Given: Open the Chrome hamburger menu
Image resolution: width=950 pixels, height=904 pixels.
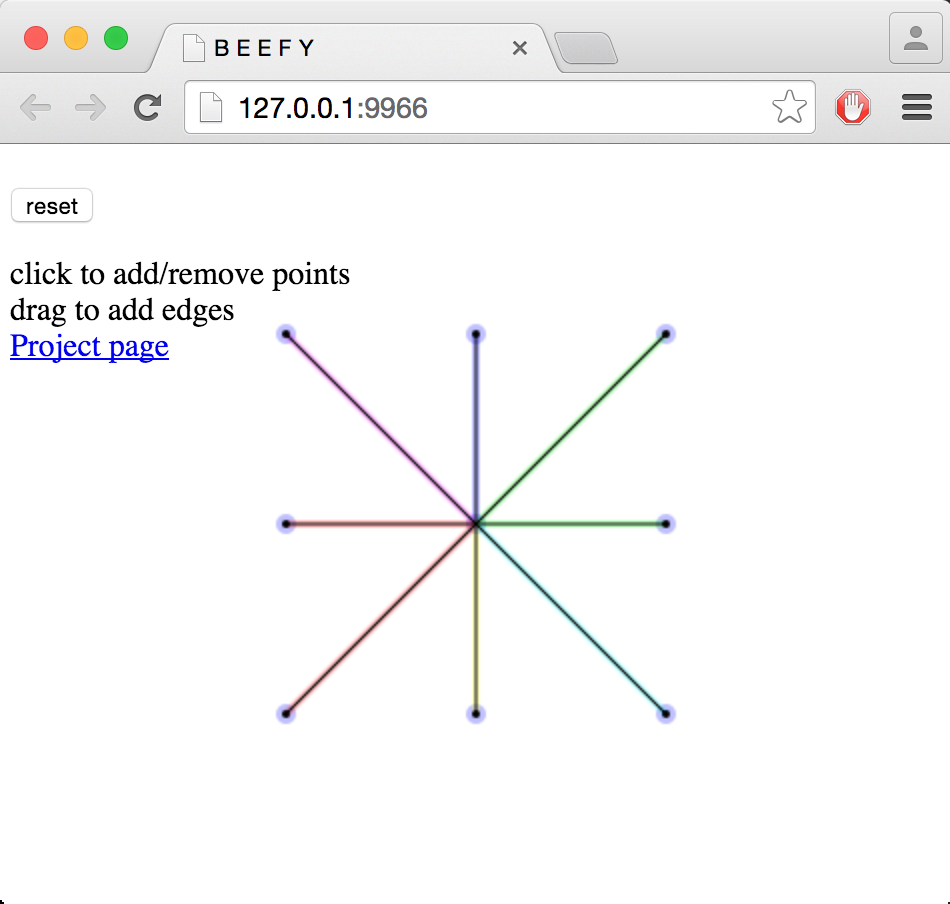Looking at the screenshot, I should pyautogui.click(x=916, y=107).
